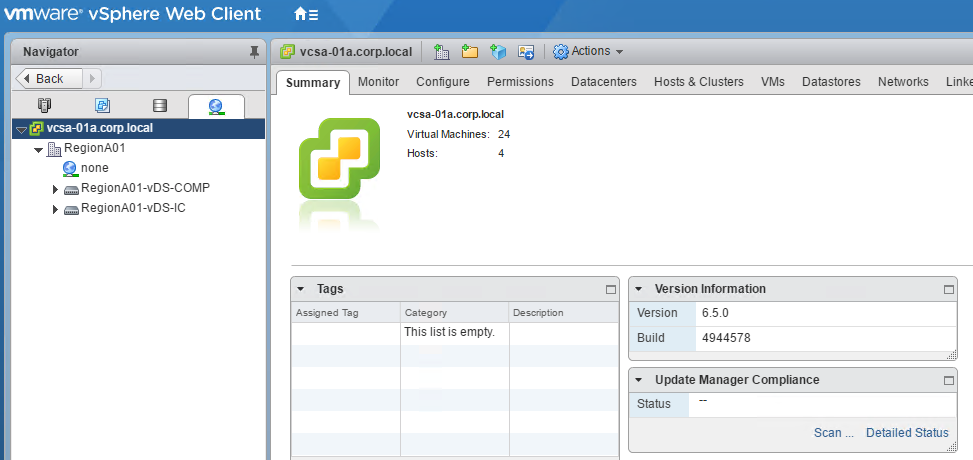Select RegionA01-vDS-IC distributed switch
The height and width of the screenshot is (460, 973).
[133, 208]
